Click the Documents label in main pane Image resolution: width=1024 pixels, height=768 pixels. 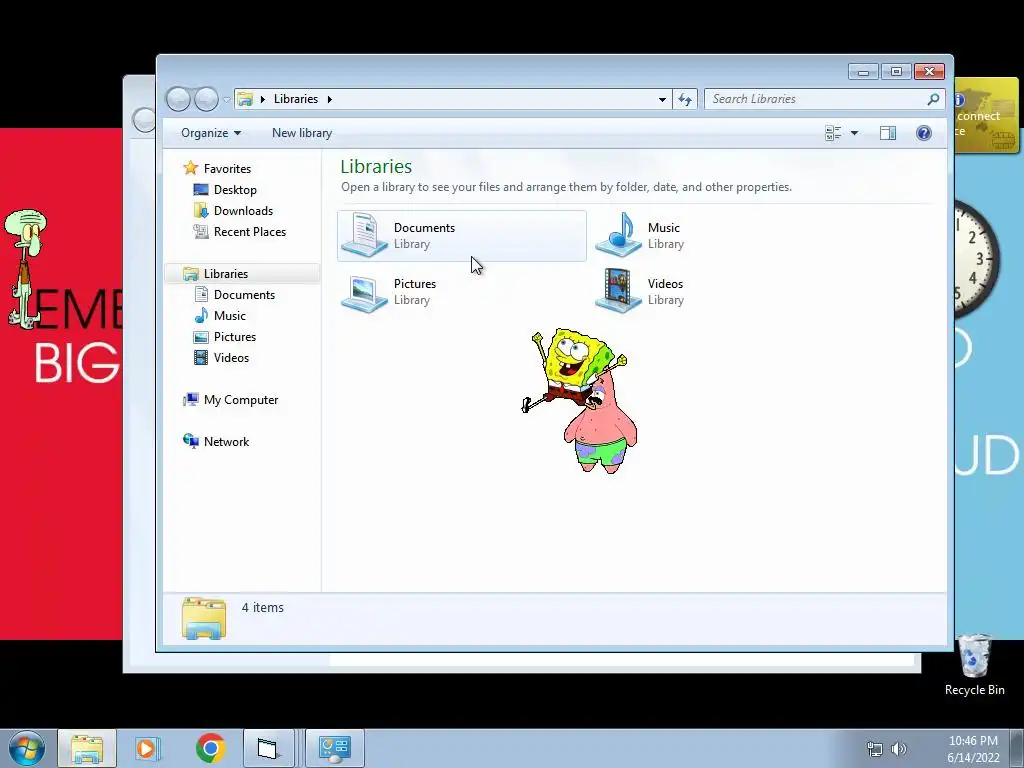point(424,228)
